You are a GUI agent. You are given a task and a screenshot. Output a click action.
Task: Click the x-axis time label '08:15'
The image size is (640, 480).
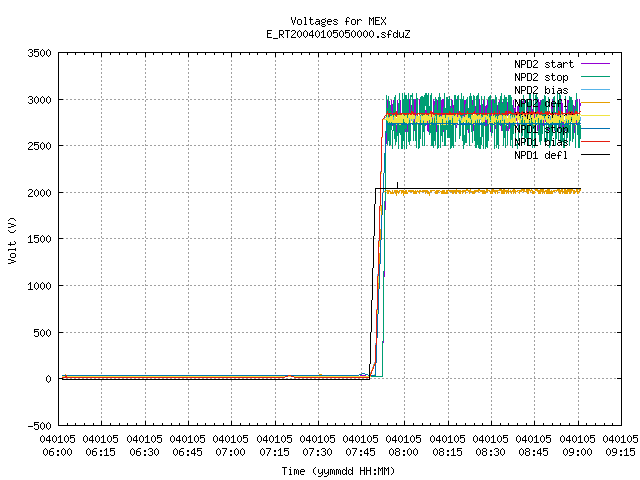[x=448, y=453]
